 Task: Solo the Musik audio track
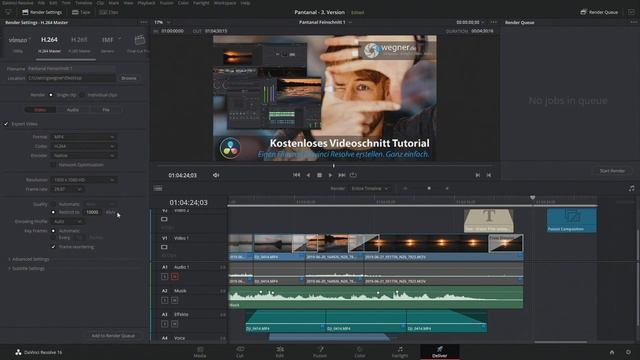(x=164, y=300)
